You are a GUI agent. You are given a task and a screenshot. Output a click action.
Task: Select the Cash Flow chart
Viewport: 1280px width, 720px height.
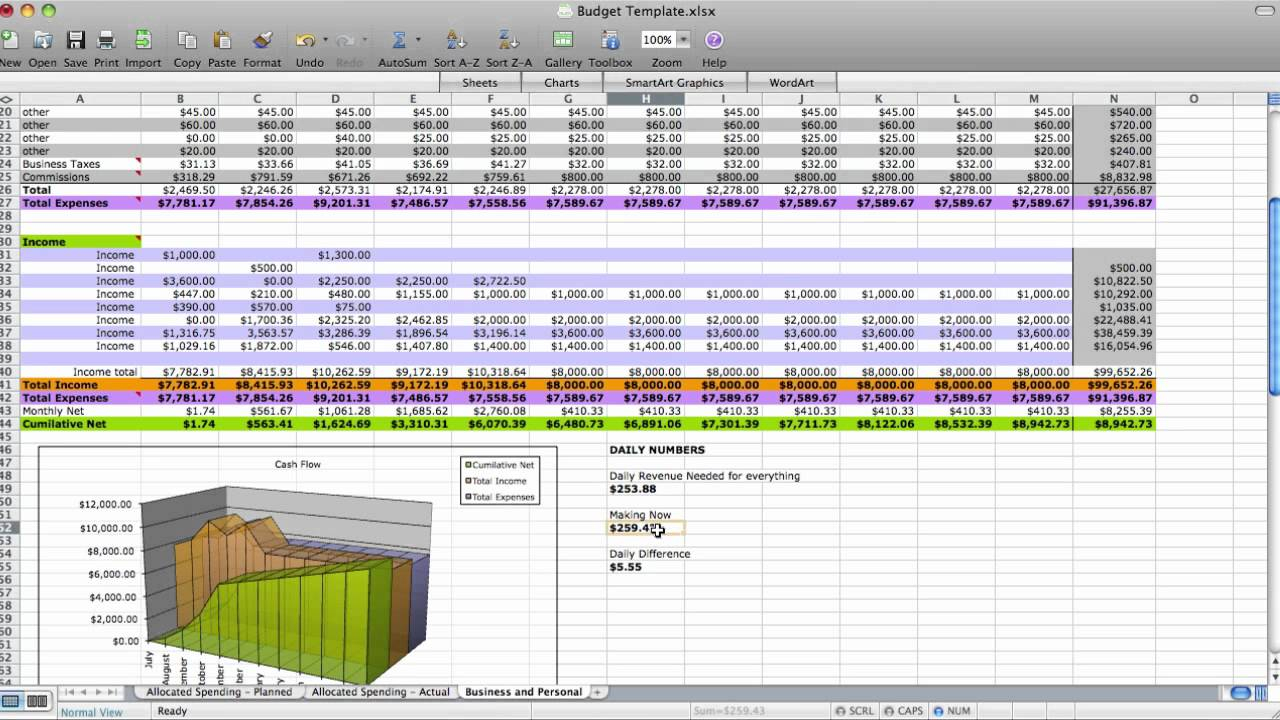[x=297, y=560]
